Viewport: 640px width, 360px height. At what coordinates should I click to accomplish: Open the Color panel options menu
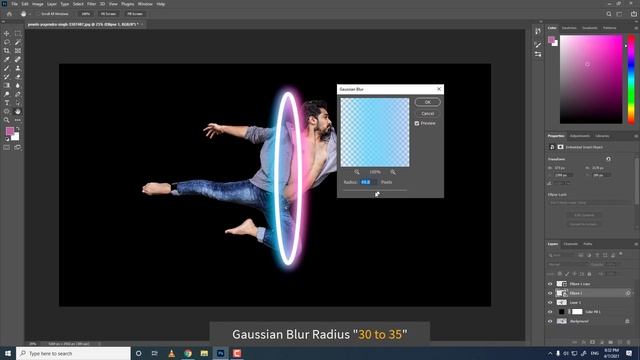point(636,28)
